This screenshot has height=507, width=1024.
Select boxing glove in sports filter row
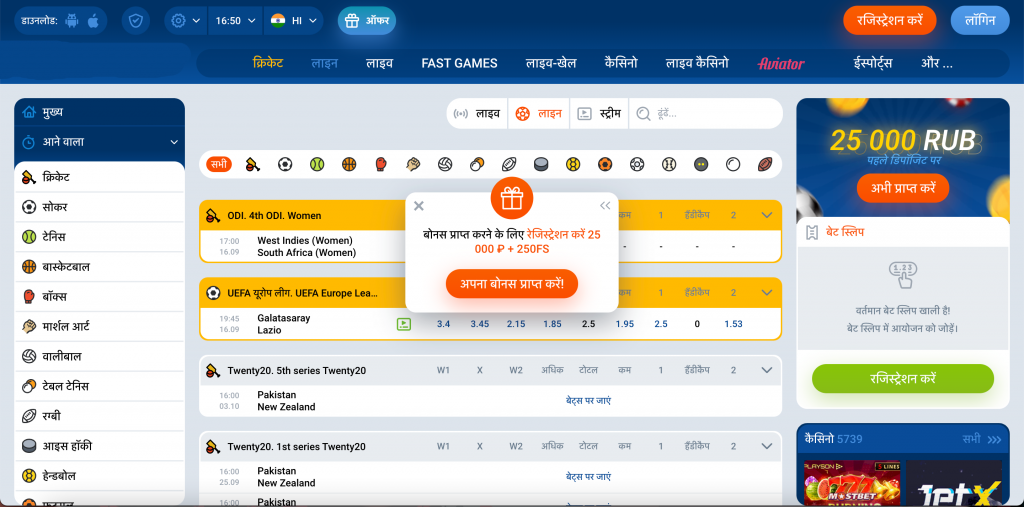coord(381,164)
